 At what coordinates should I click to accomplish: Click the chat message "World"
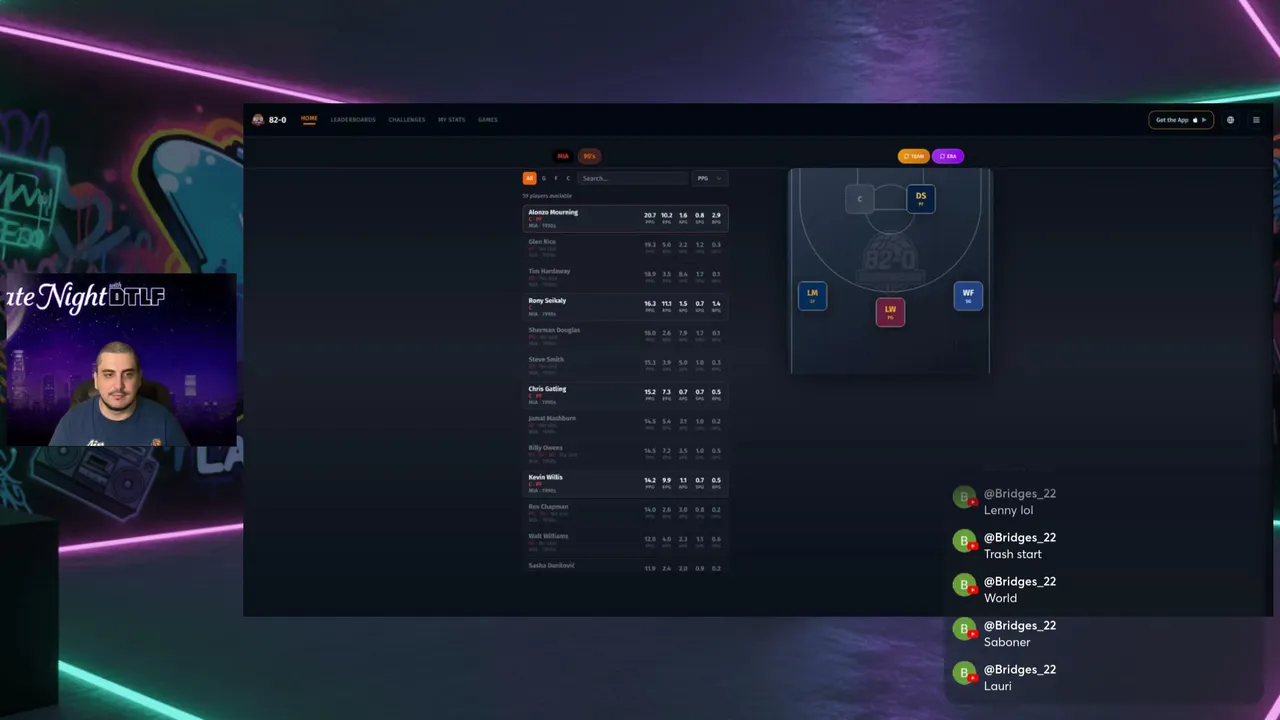pyautogui.click(x=1000, y=598)
